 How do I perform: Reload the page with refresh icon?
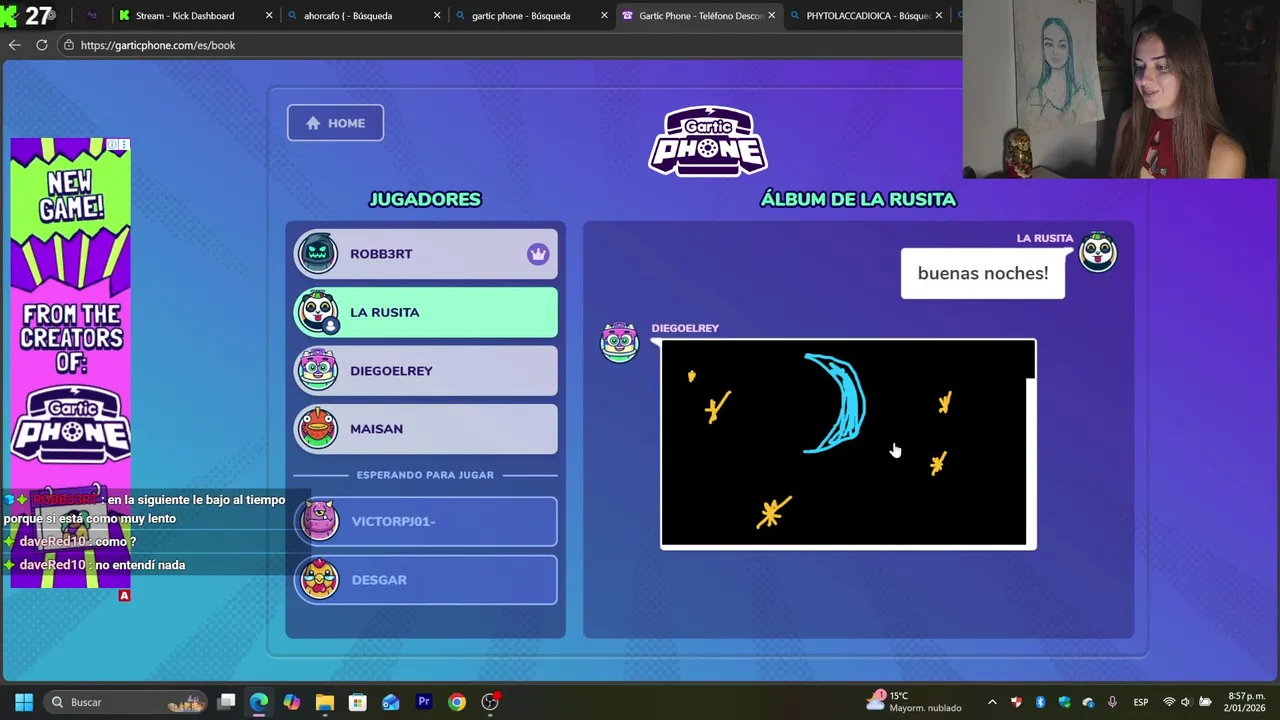click(42, 45)
